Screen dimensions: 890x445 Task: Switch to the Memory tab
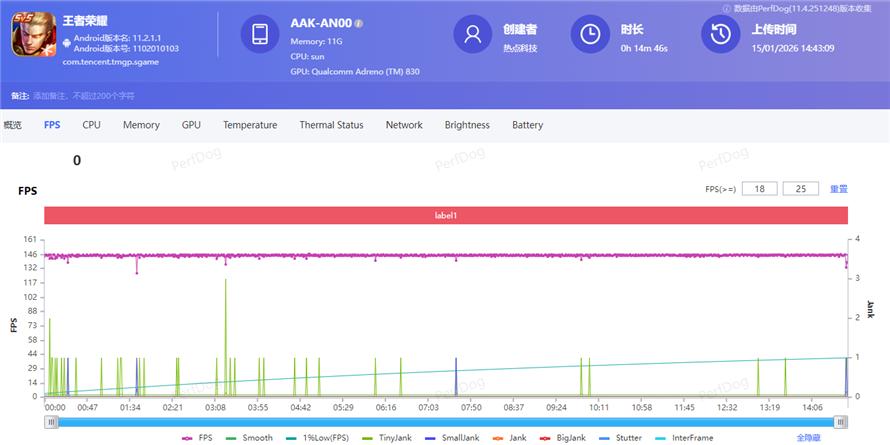(x=141, y=125)
